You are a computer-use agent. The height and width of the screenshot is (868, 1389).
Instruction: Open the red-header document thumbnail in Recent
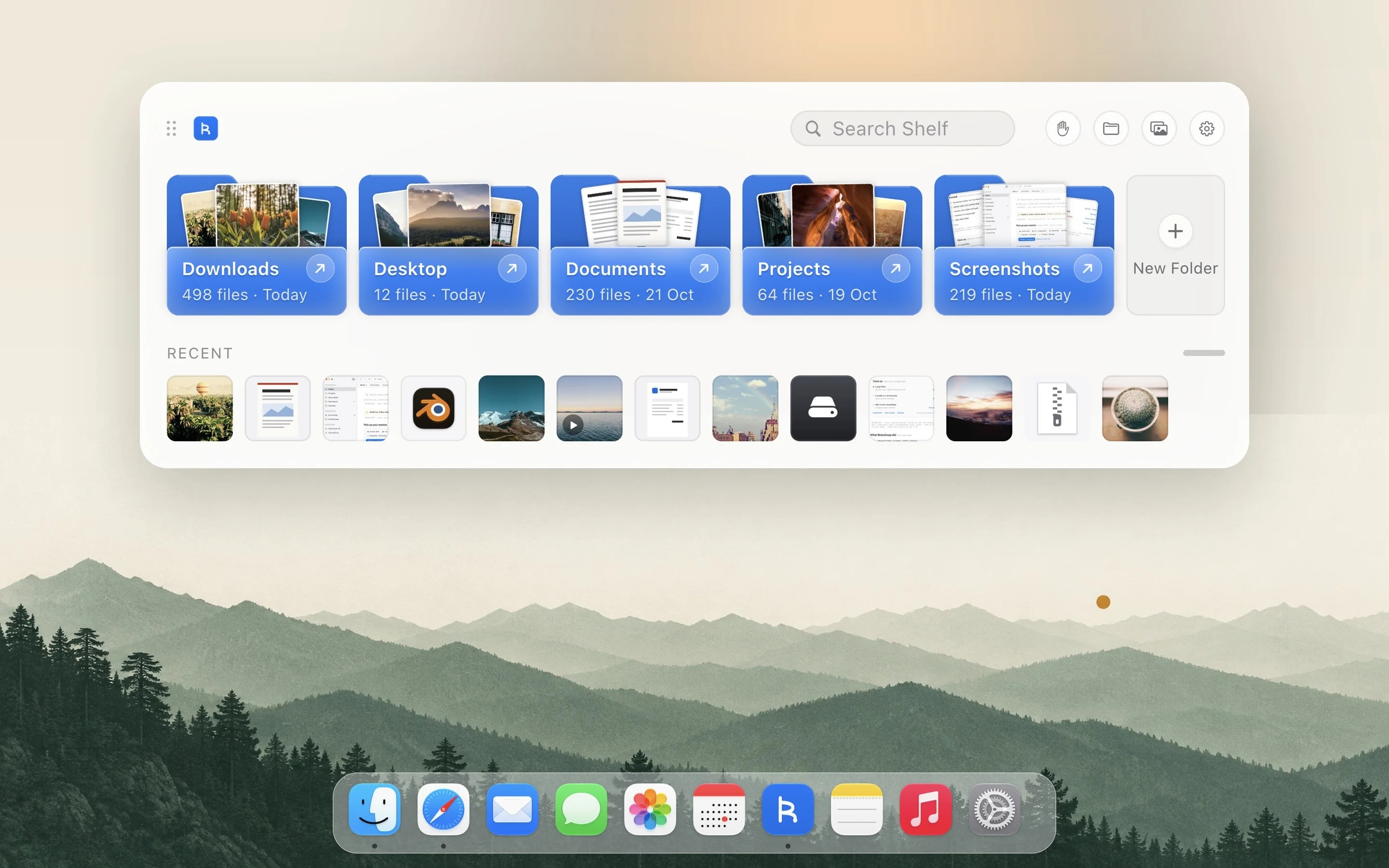pyautogui.click(x=278, y=408)
